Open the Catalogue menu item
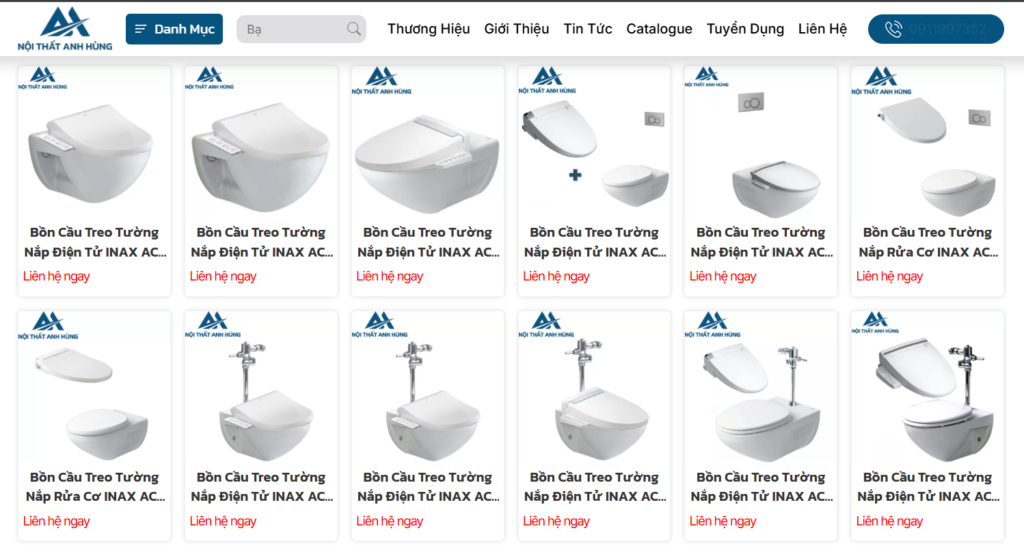 (x=659, y=29)
